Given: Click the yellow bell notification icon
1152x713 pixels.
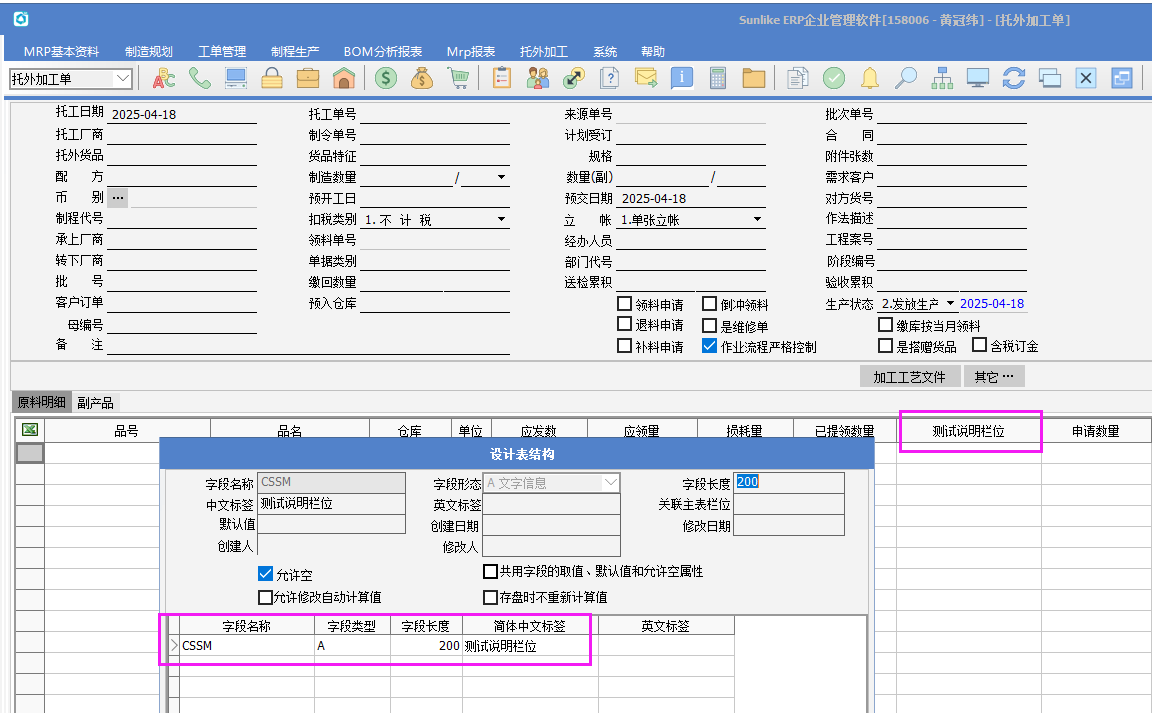Looking at the screenshot, I should tap(870, 78).
